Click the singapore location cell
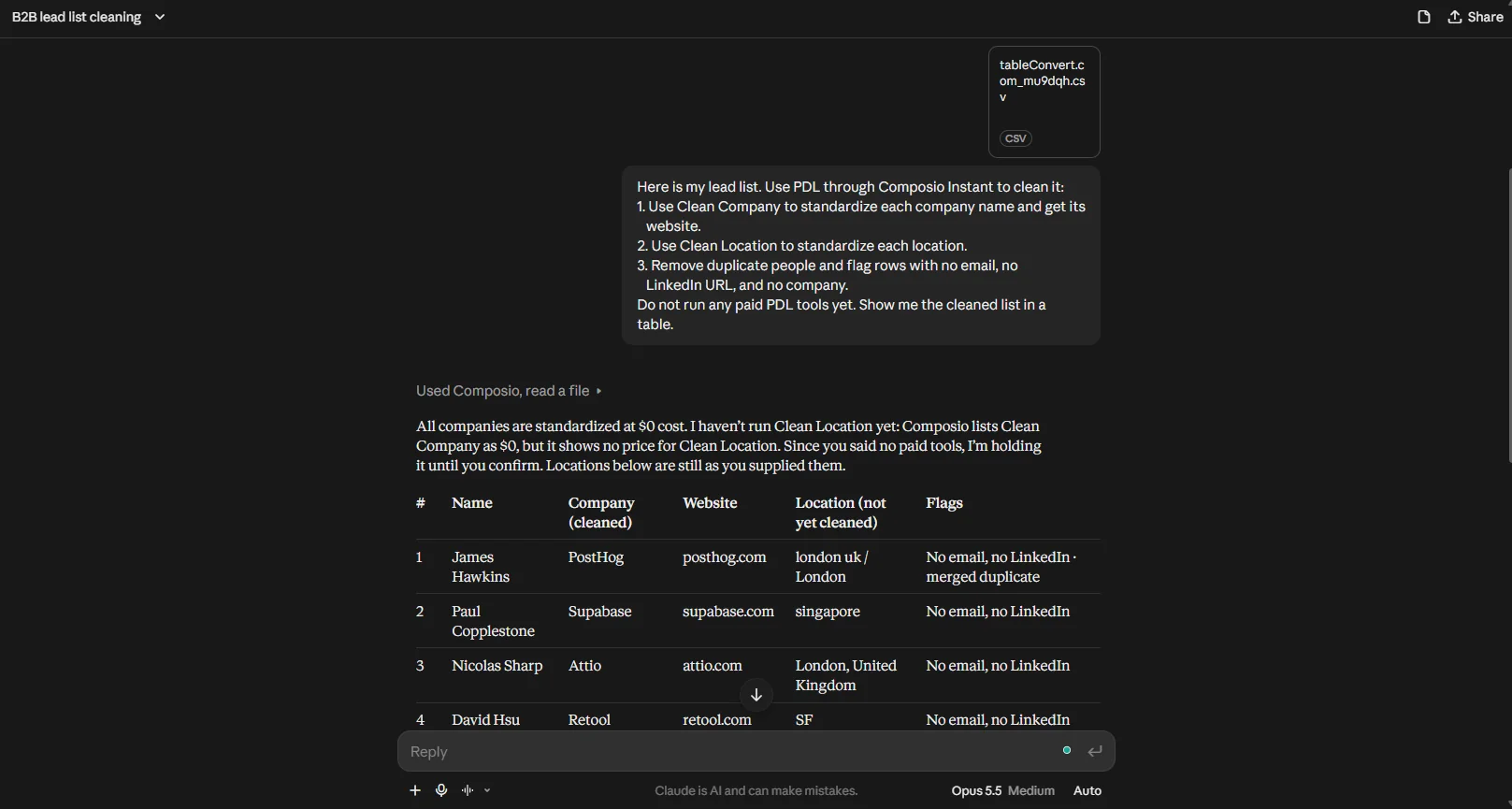This screenshot has width=1512, height=809. pyautogui.click(x=828, y=612)
